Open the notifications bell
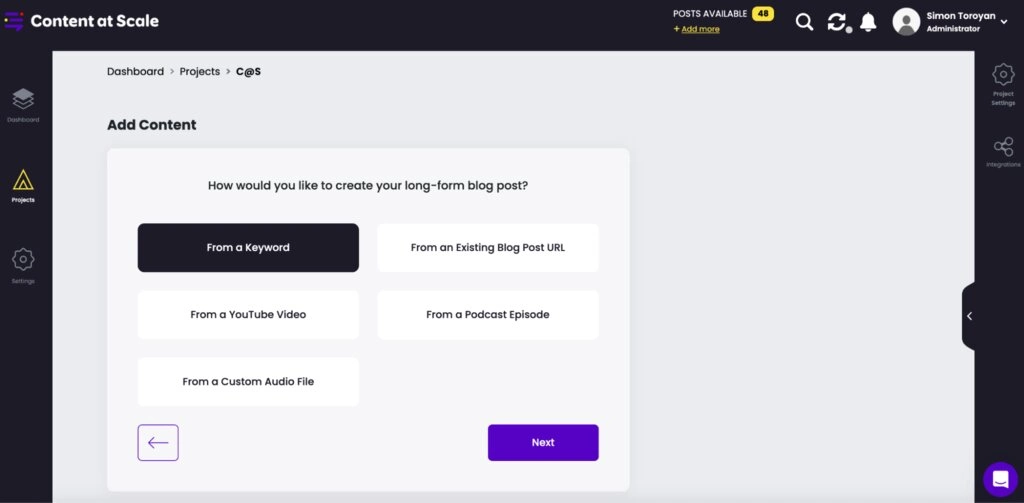The height and width of the screenshot is (503, 1024). point(868,22)
